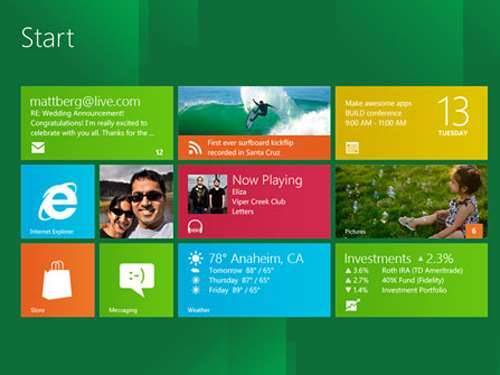Open the unread mail count 12 badge
The width and height of the screenshot is (500, 375).
coord(159,152)
